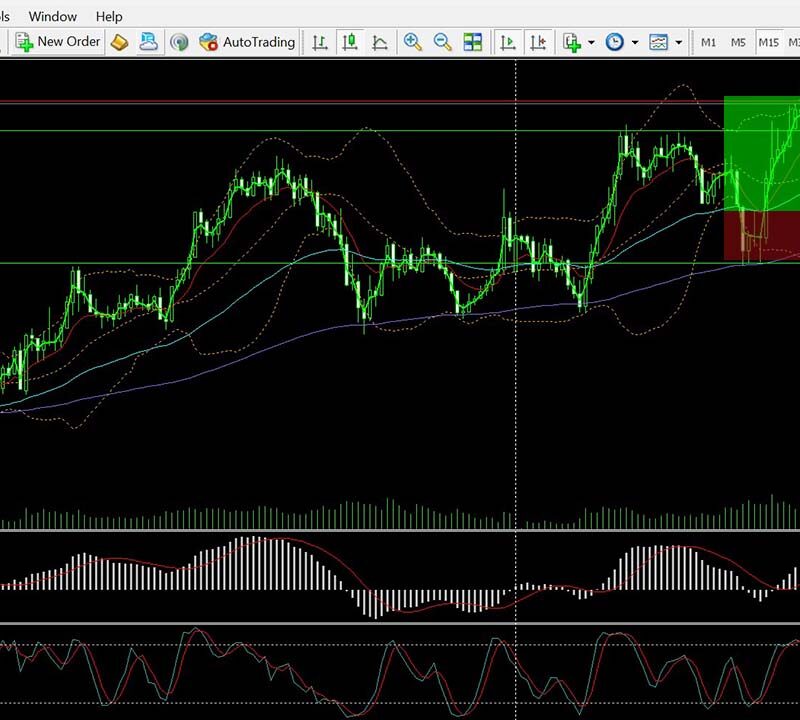This screenshot has height=720, width=800.
Task: Open the cloud/VPS computers icon
Action: [148, 42]
